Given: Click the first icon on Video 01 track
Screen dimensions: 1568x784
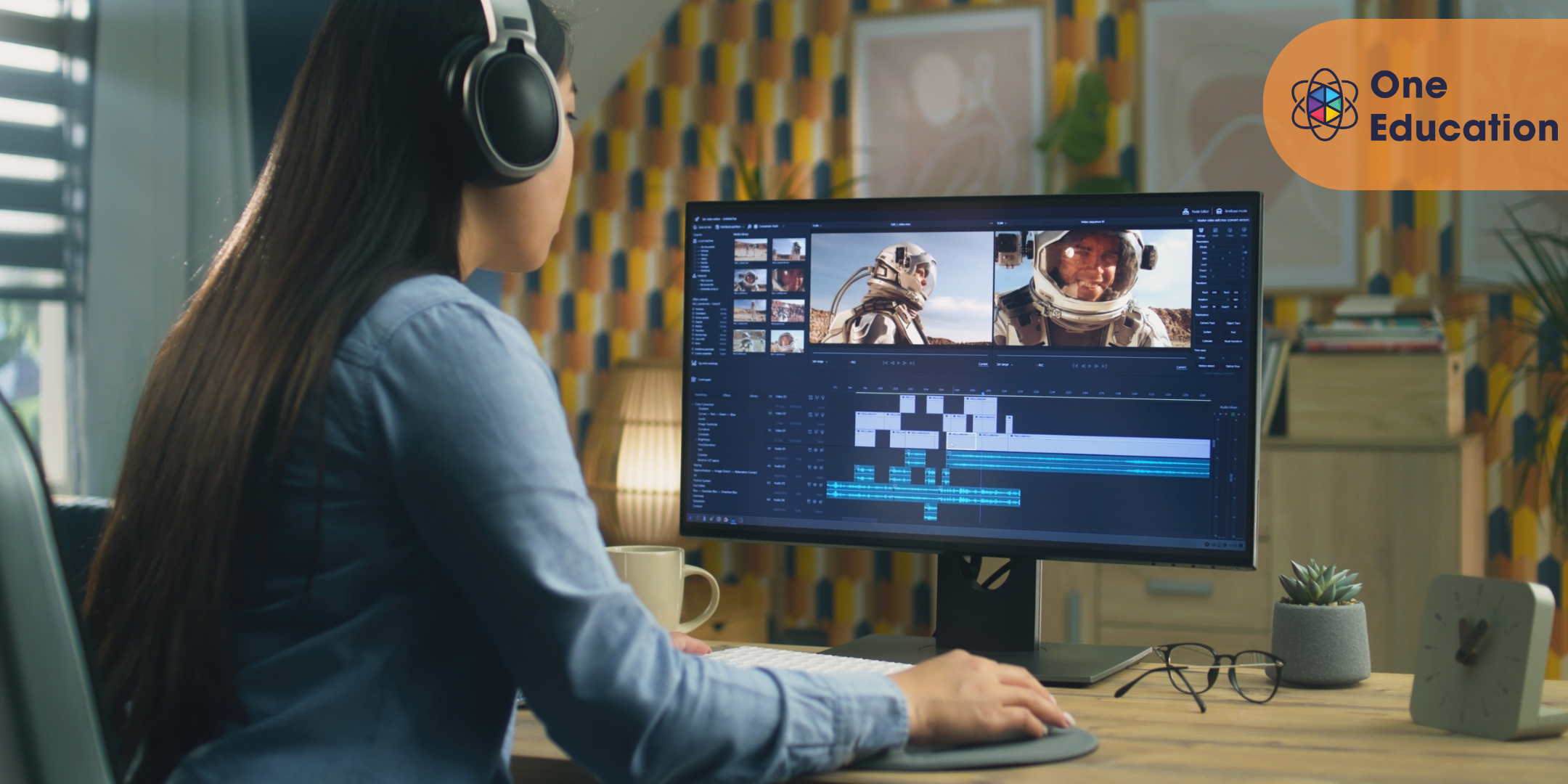Looking at the screenshot, I should pos(810,432).
